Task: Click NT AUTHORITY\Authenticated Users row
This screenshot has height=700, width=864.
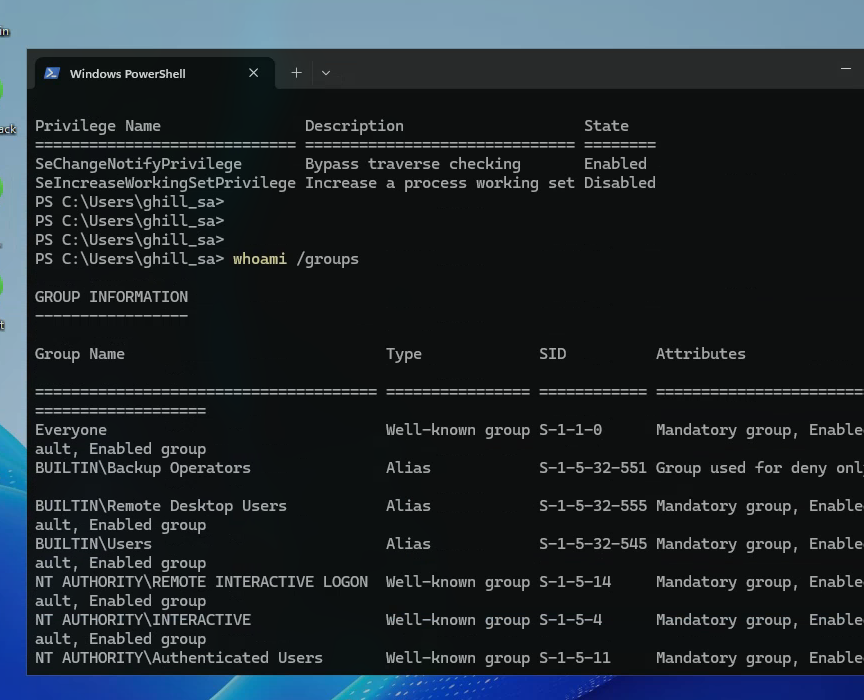Action: [x=179, y=658]
